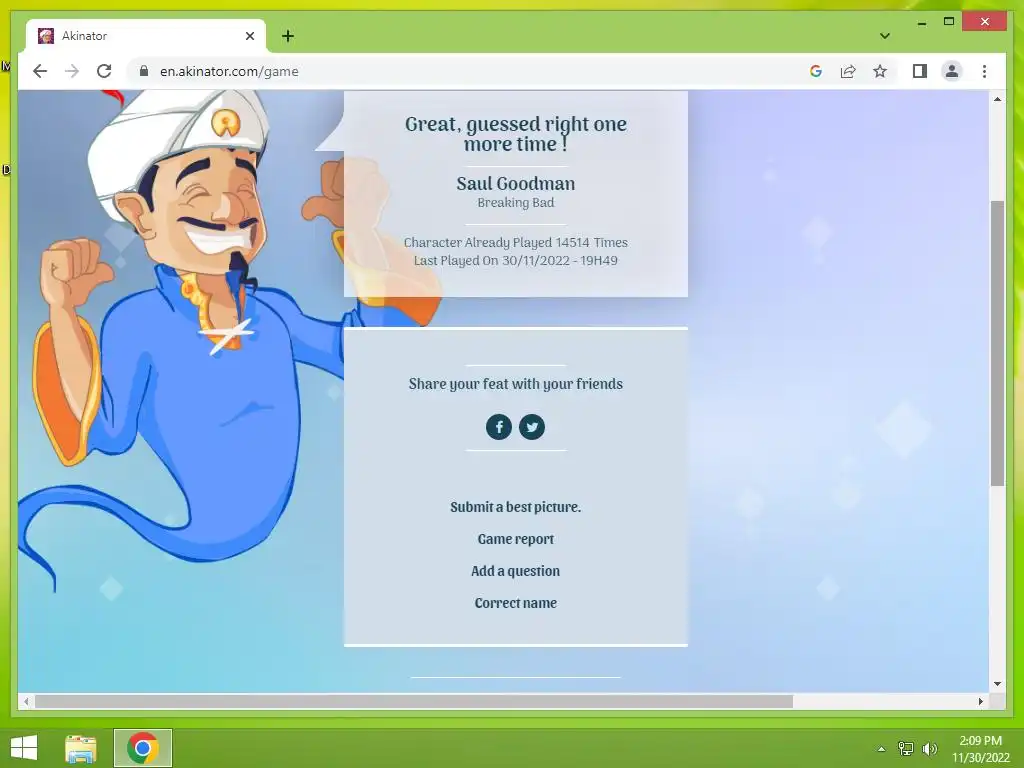Click the Breaking Bad subtitle text
Viewport: 1024px width, 768px height.
point(515,202)
